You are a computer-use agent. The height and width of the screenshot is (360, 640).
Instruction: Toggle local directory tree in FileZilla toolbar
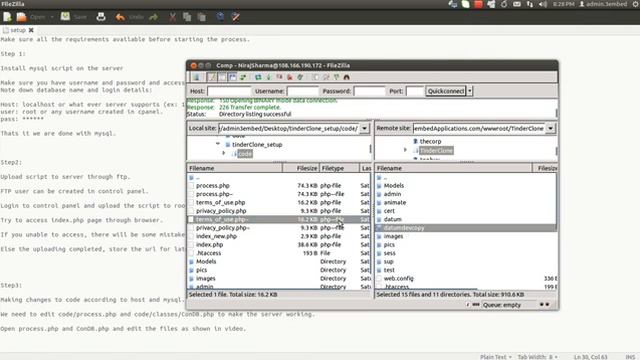pos(222,77)
